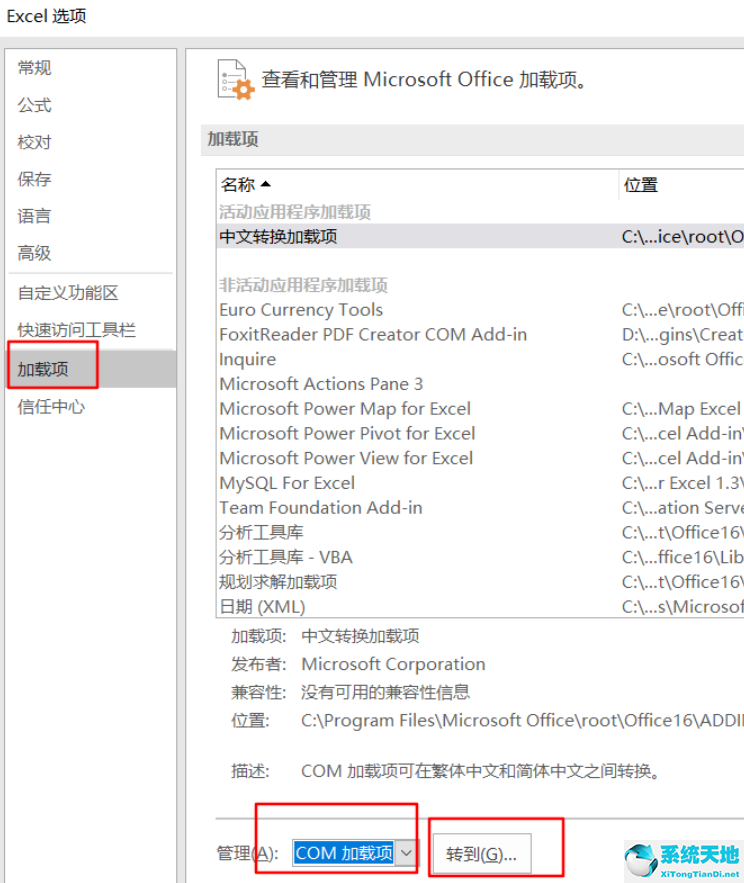Select Team Foundation Add-in row
Image resolution: width=744 pixels, height=883 pixels.
[480, 508]
